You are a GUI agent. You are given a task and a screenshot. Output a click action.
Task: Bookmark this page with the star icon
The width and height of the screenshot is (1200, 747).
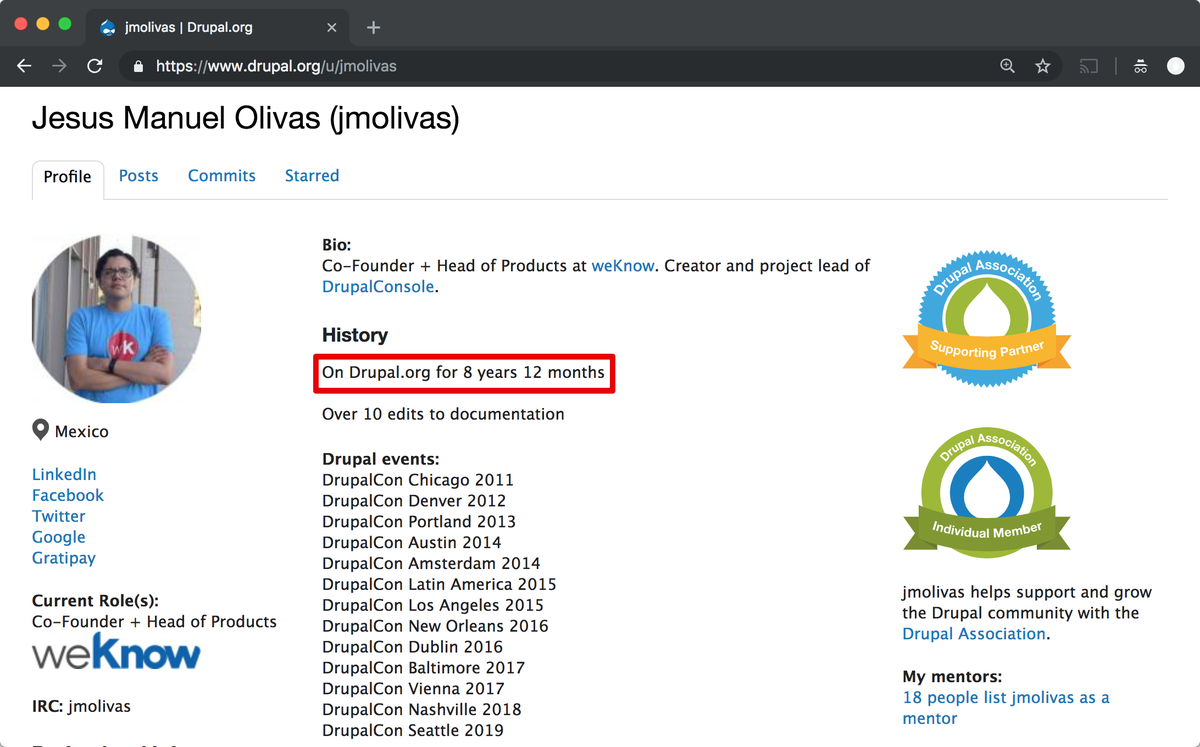point(1043,66)
